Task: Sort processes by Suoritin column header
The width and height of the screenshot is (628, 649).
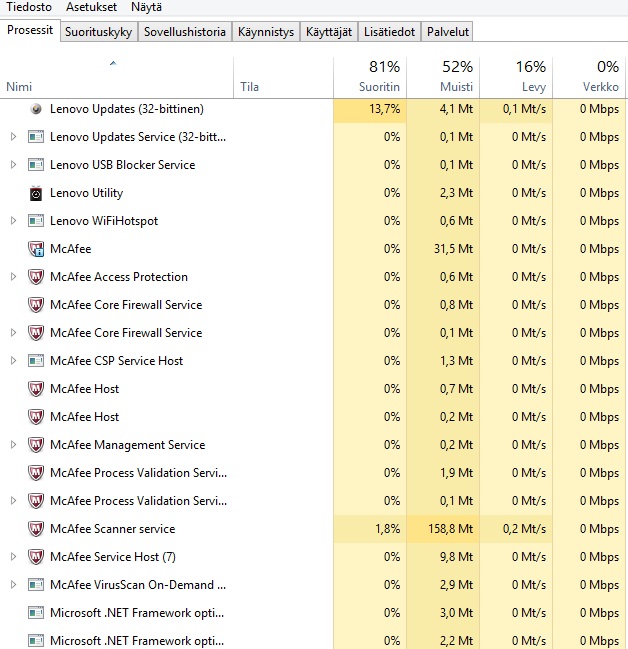Action: tap(370, 77)
